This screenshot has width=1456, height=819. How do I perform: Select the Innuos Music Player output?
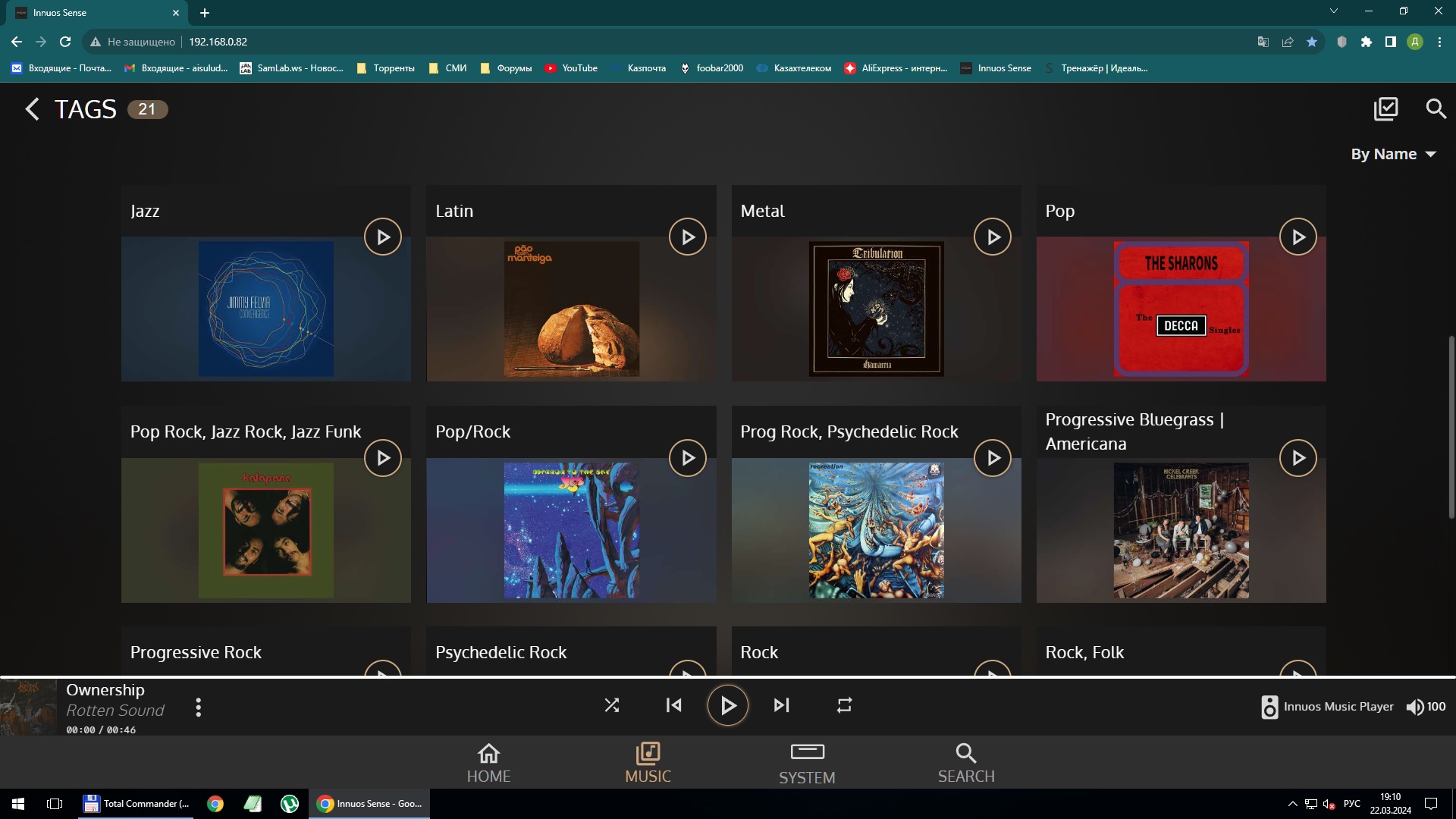coord(1327,707)
